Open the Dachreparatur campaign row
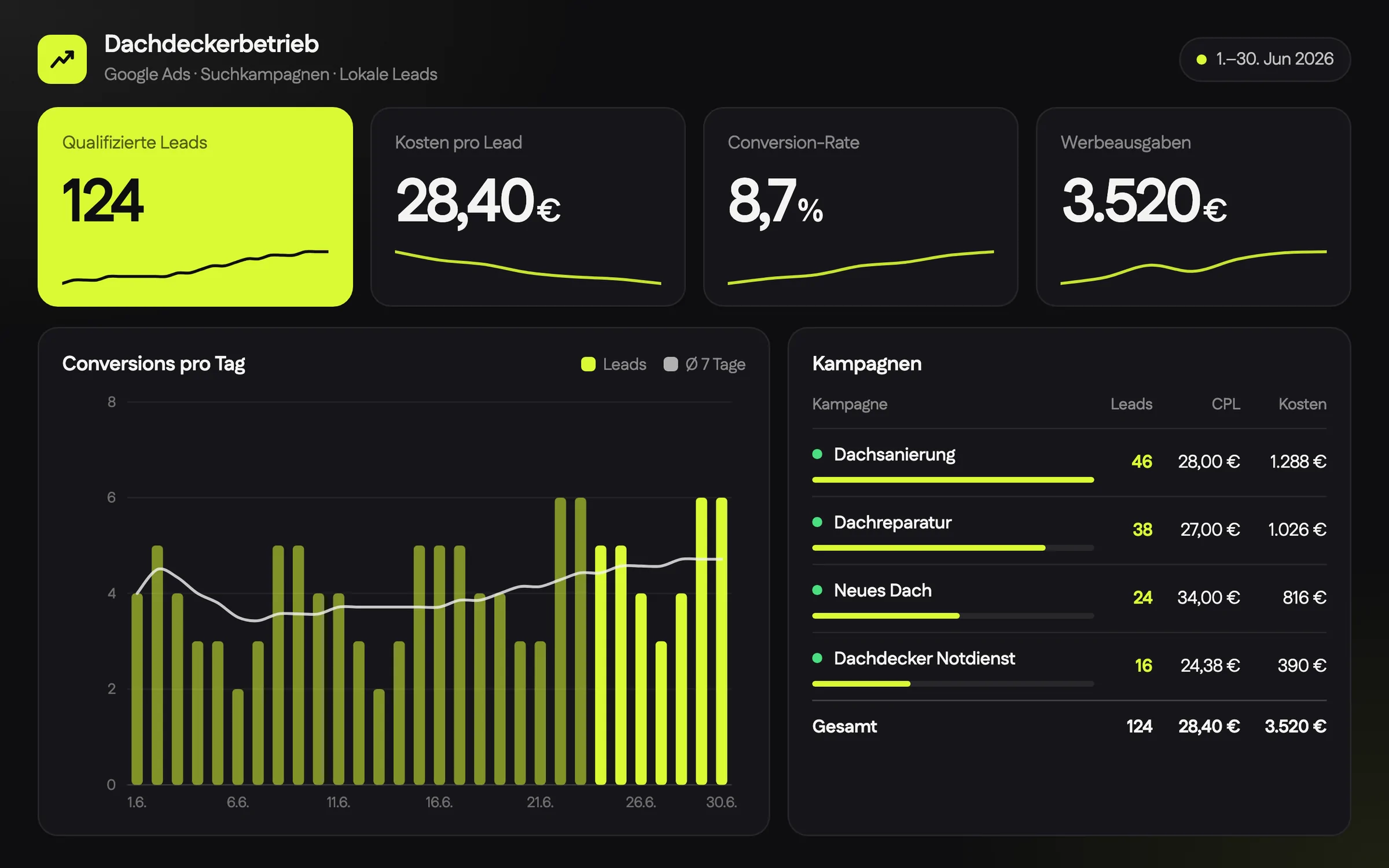1389x868 pixels. tap(1070, 530)
